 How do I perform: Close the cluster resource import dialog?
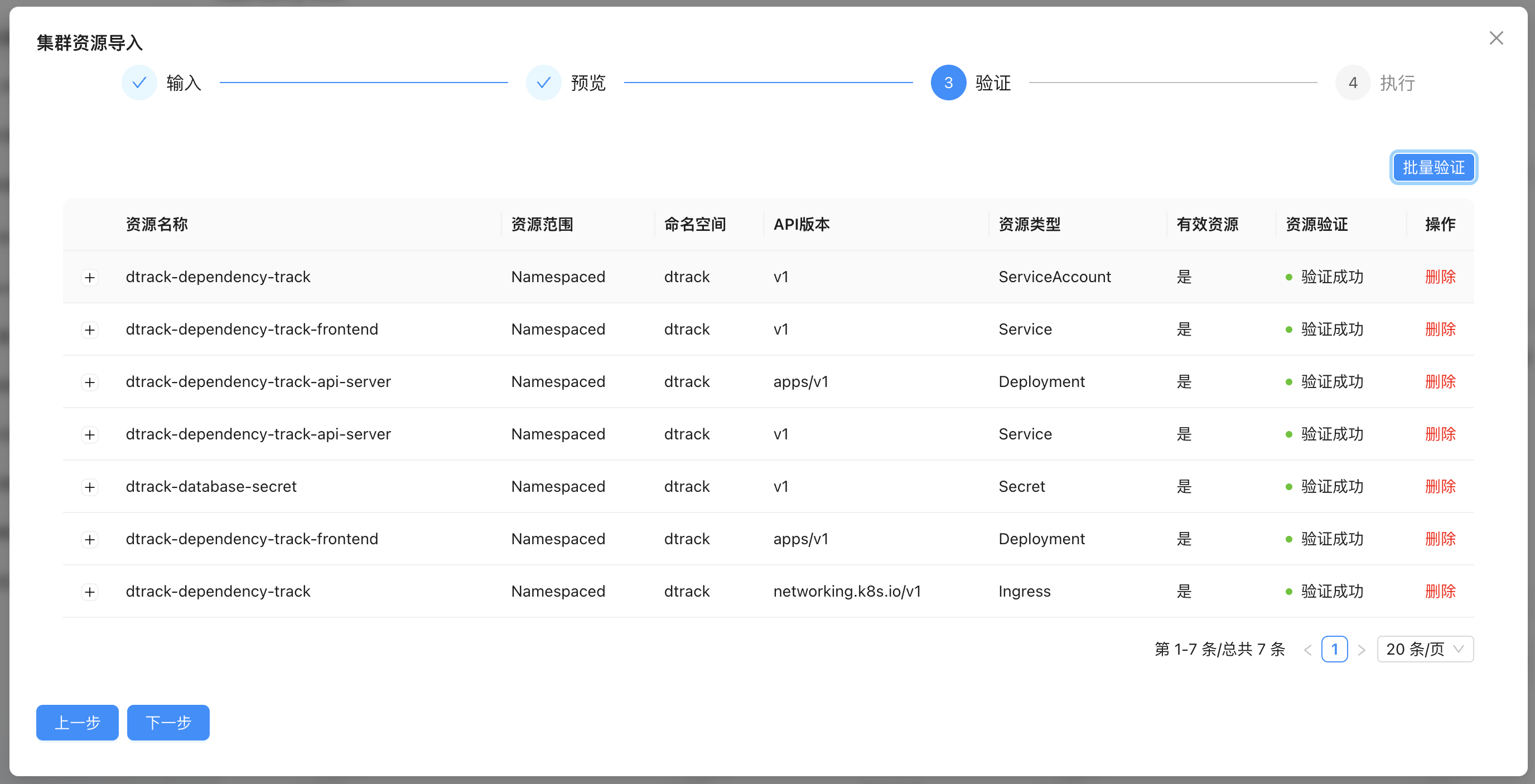(x=1495, y=38)
